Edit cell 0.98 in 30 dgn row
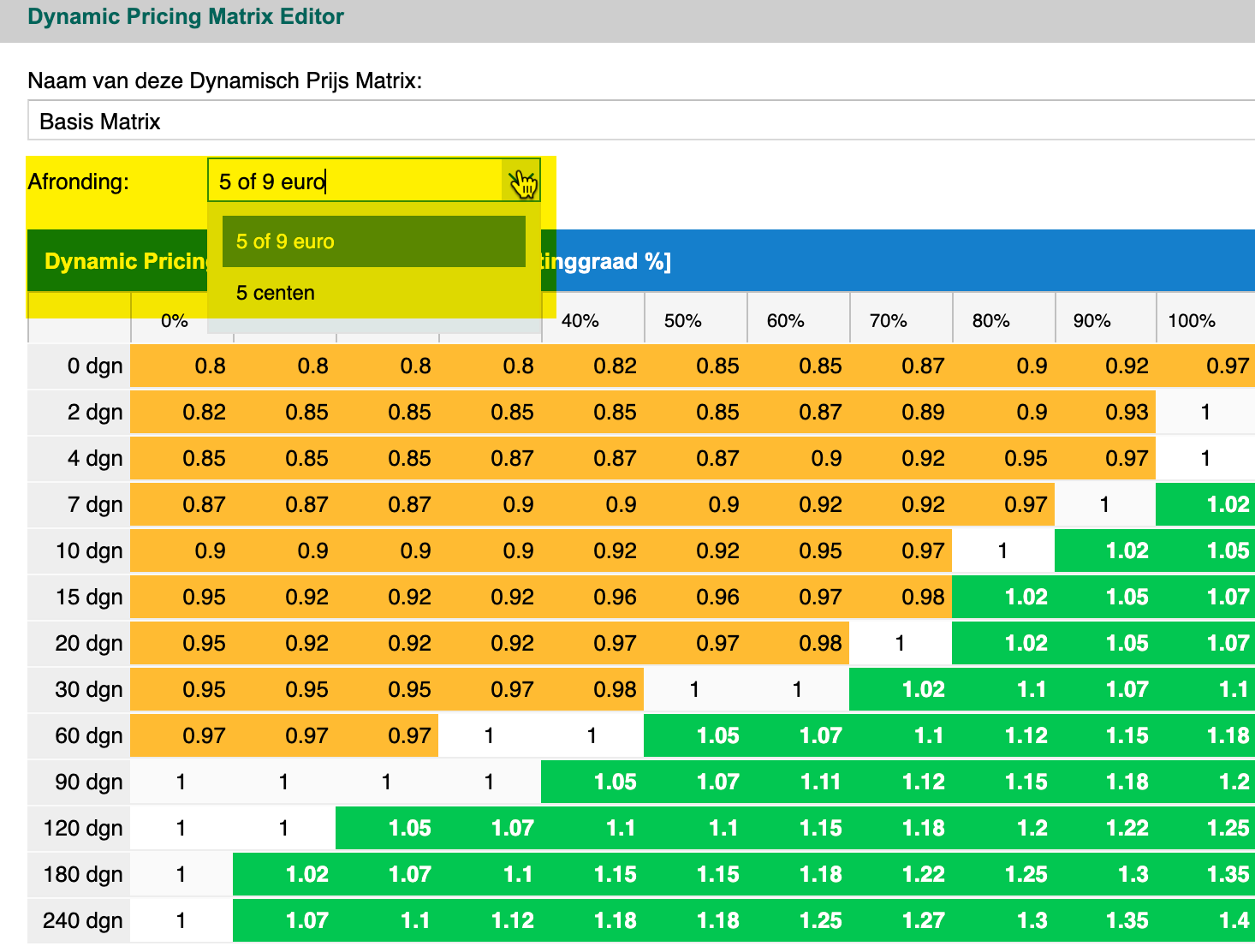 tap(592, 689)
